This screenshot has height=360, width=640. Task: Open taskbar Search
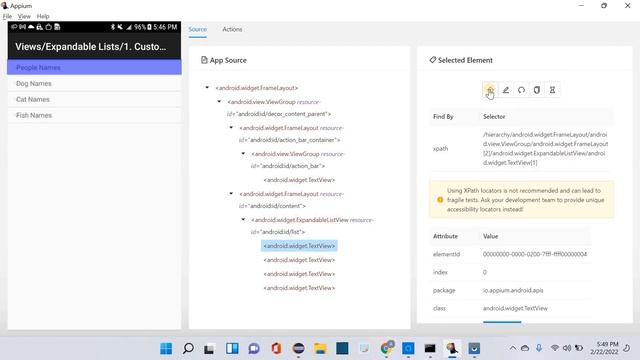(x=188, y=349)
